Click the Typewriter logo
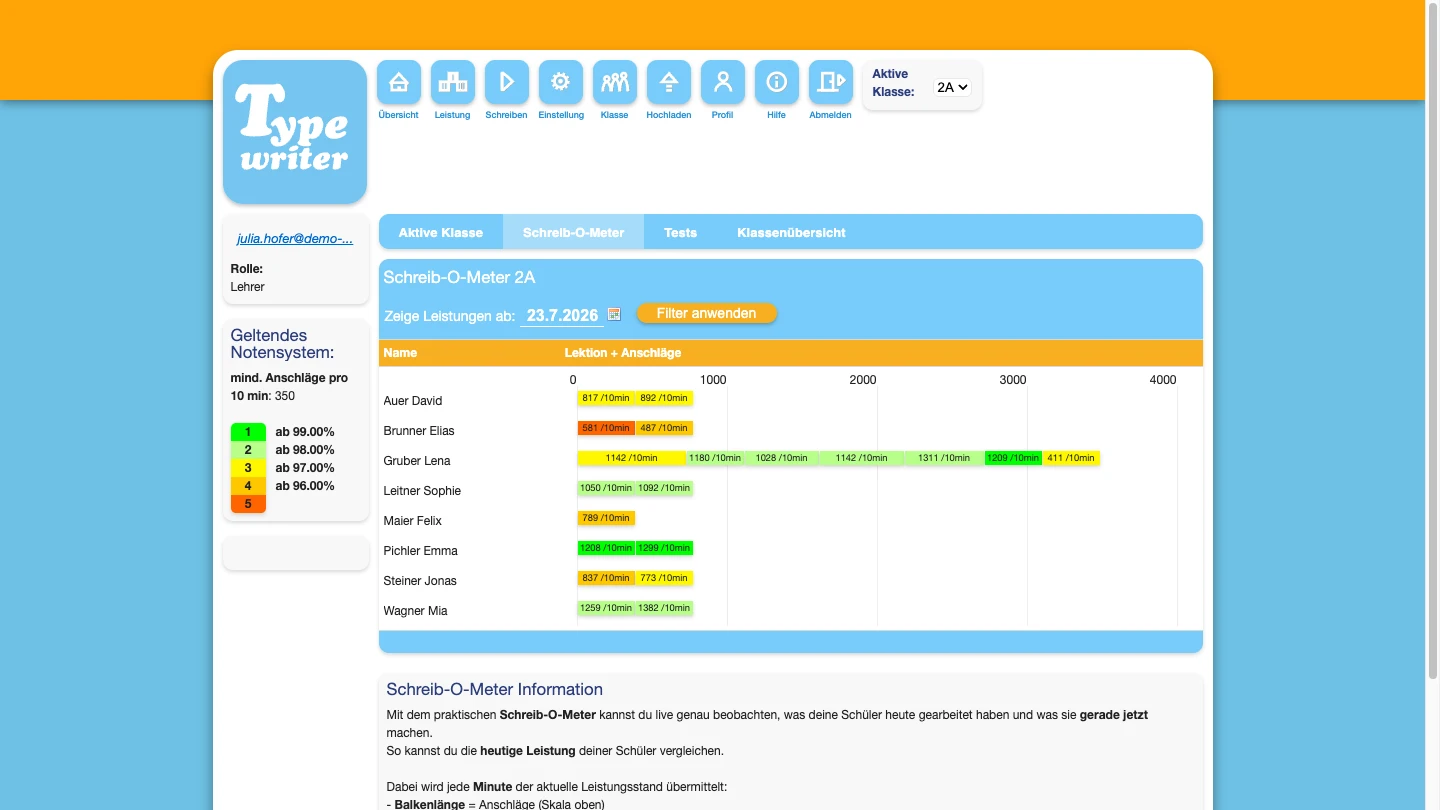 (x=295, y=132)
